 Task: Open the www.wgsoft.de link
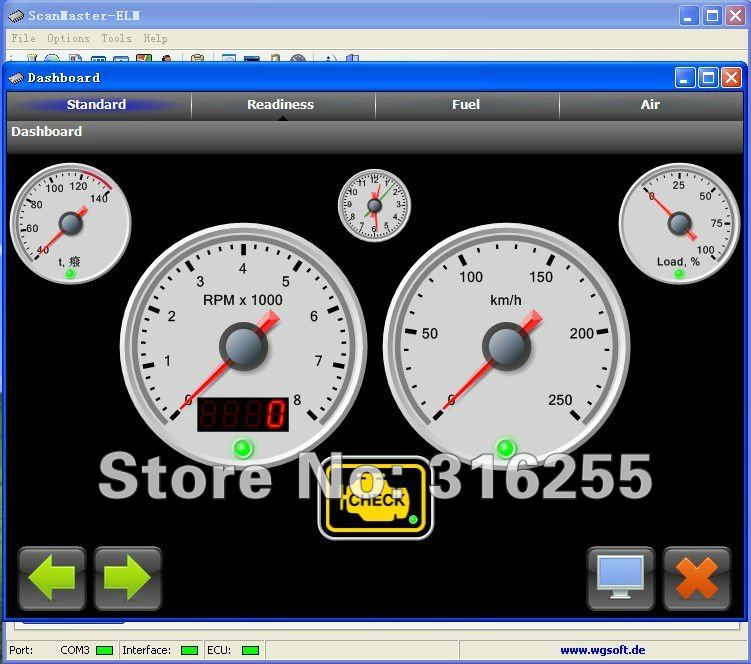[603, 650]
